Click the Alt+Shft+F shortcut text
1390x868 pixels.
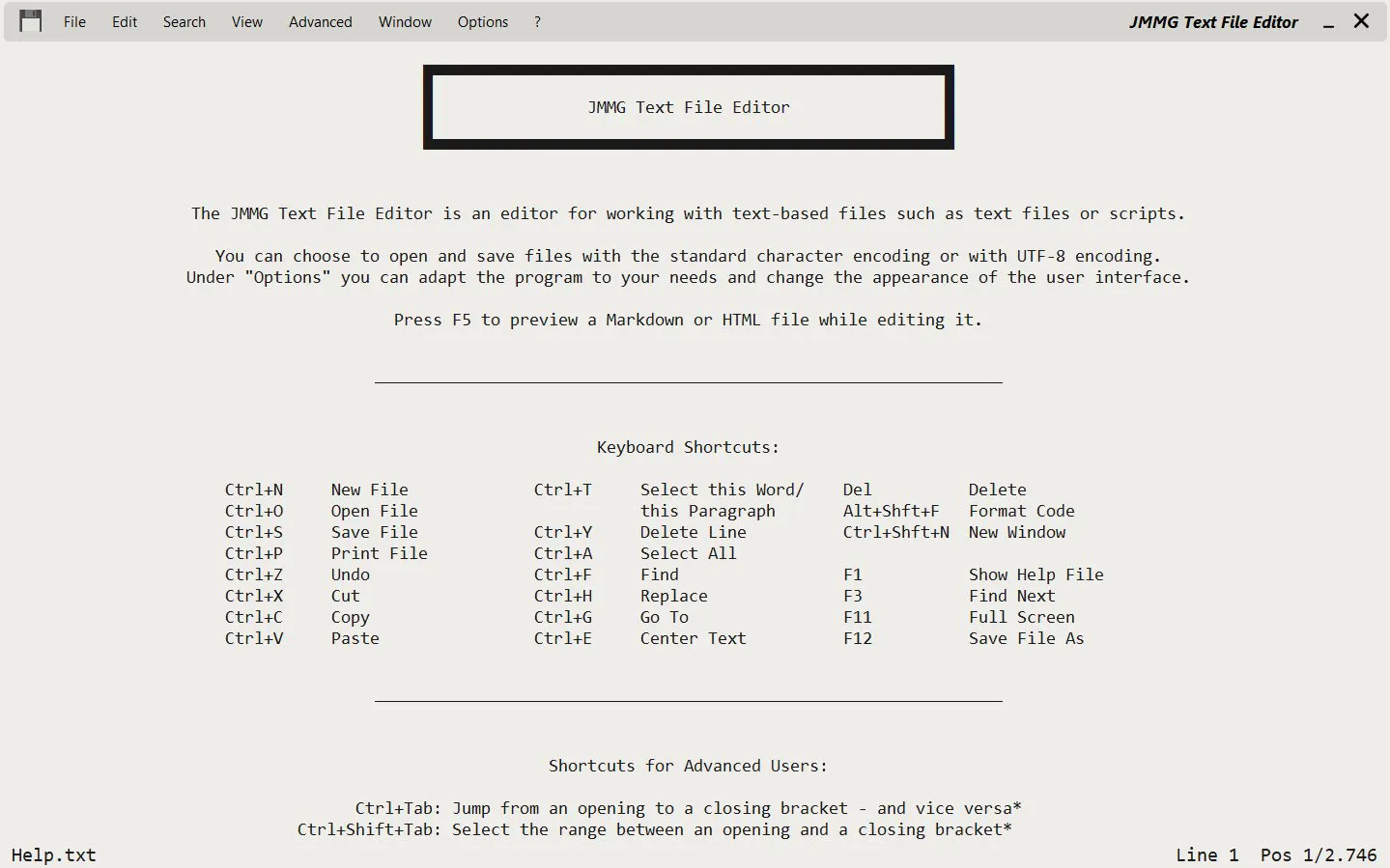892,511
